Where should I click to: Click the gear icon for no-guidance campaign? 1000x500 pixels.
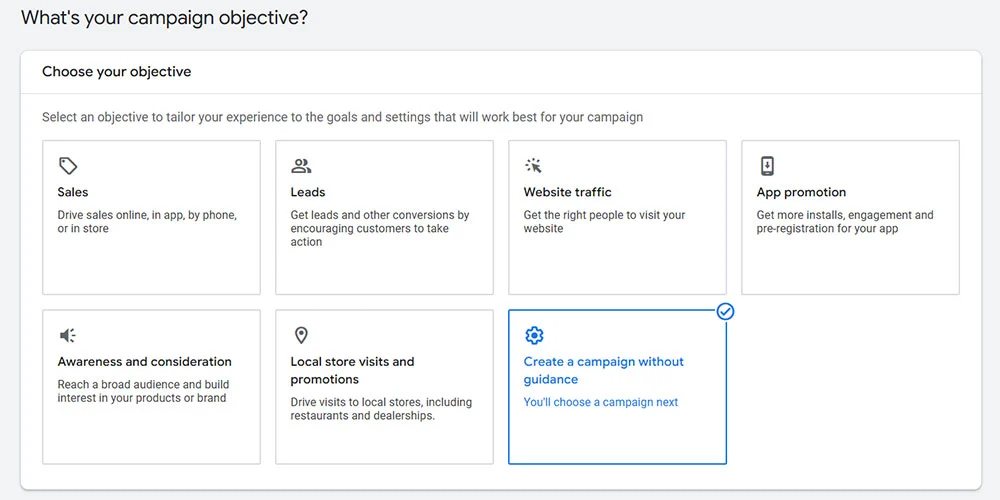(x=534, y=336)
